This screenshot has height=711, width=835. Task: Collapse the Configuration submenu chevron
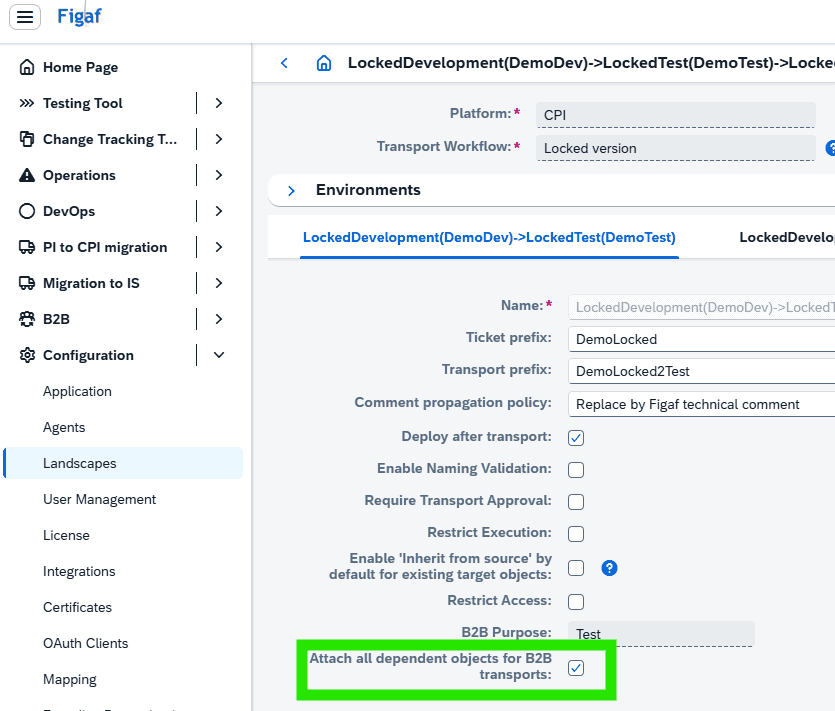[x=218, y=355]
